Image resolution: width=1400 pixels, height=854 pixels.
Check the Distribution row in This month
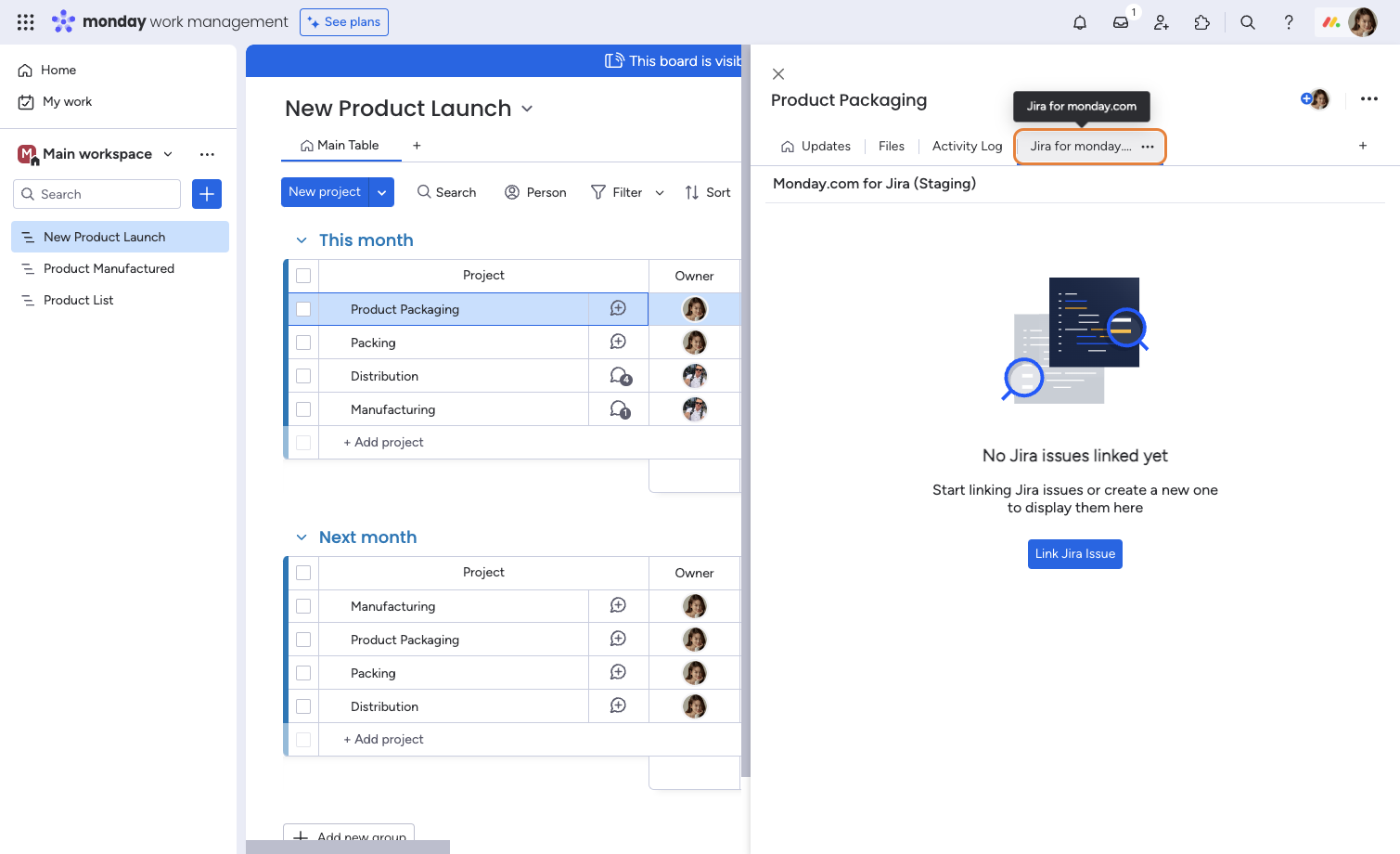pyautogui.click(x=303, y=376)
